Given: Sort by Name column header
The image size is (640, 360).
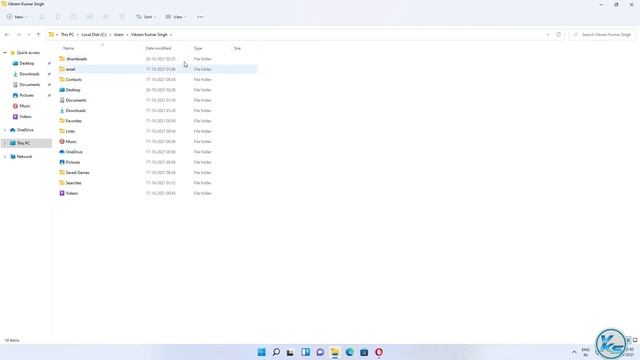Looking at the screenshot, I should pos(69,48).
